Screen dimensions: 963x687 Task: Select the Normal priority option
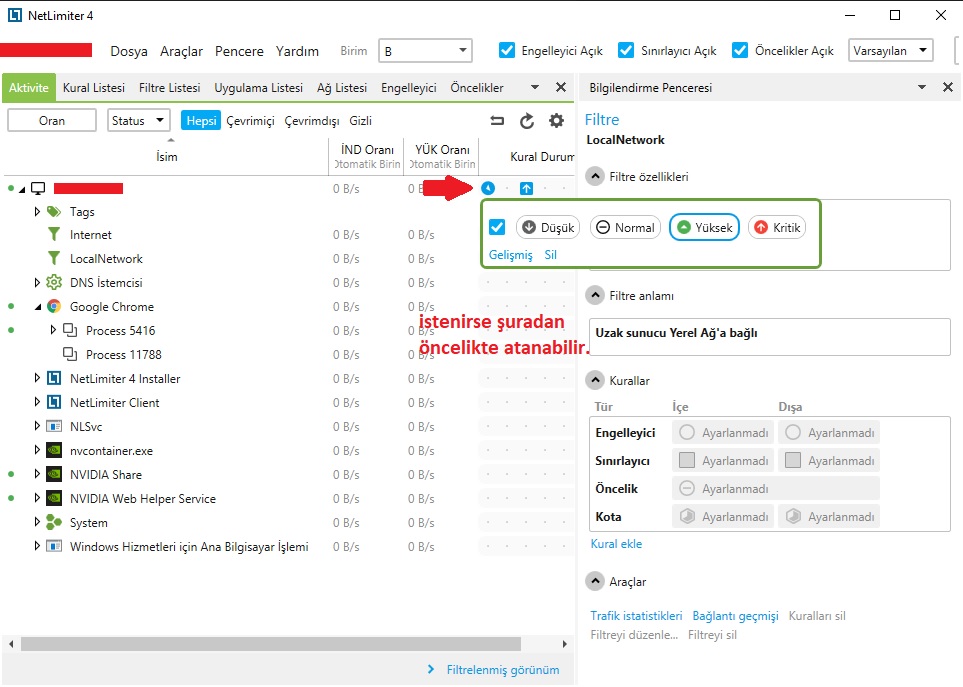(x=626, y=227)
